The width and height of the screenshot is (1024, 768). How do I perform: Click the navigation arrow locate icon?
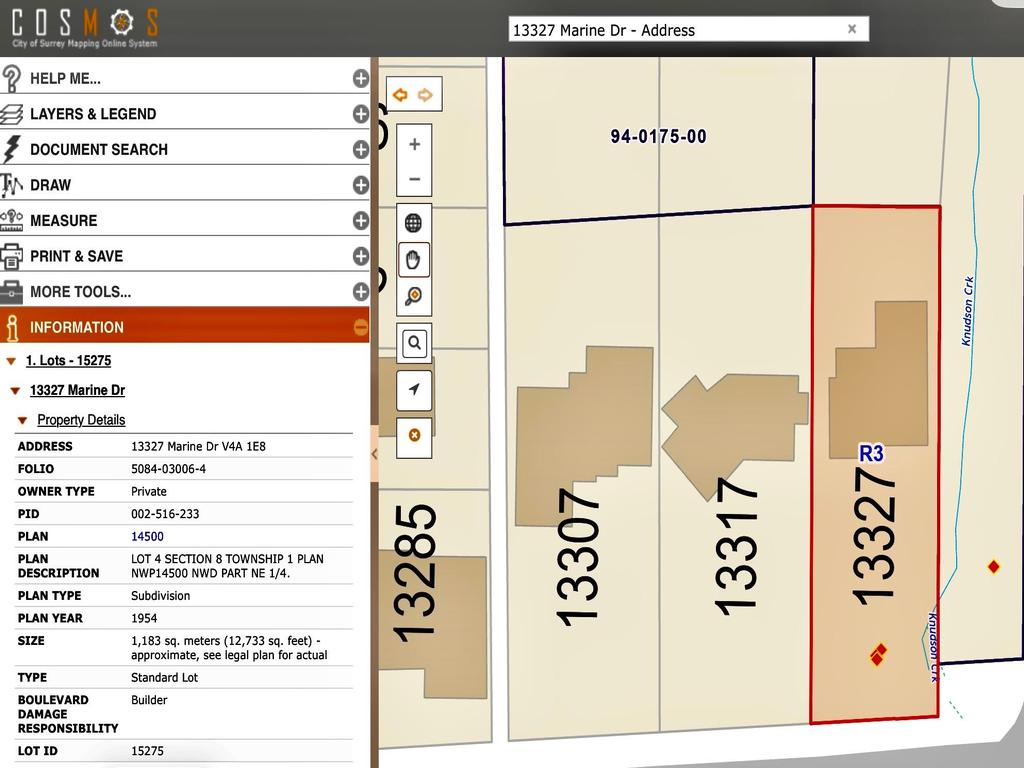pos(414,390)
